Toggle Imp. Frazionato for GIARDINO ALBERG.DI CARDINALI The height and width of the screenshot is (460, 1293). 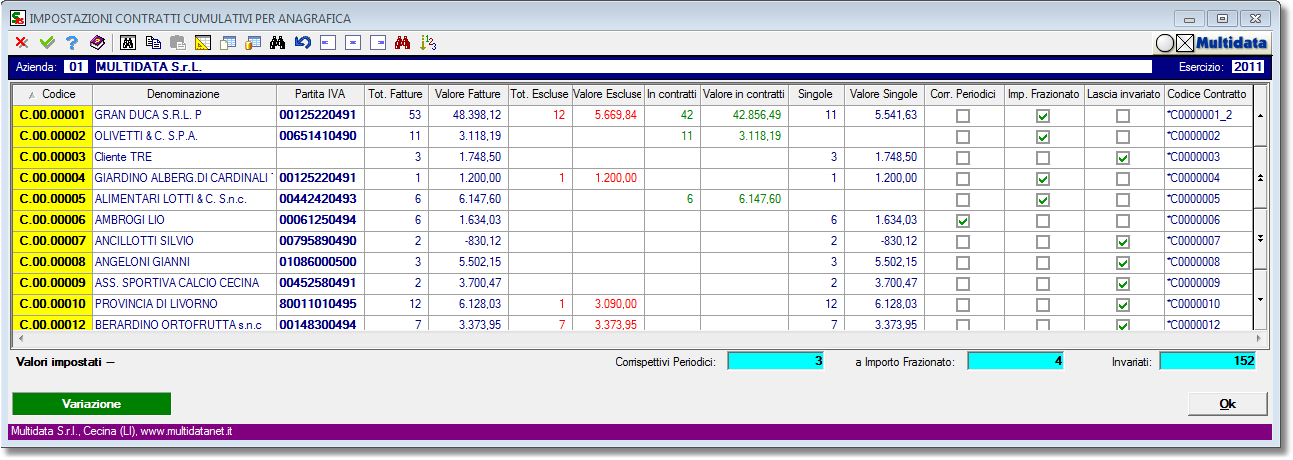(1043, 179)
